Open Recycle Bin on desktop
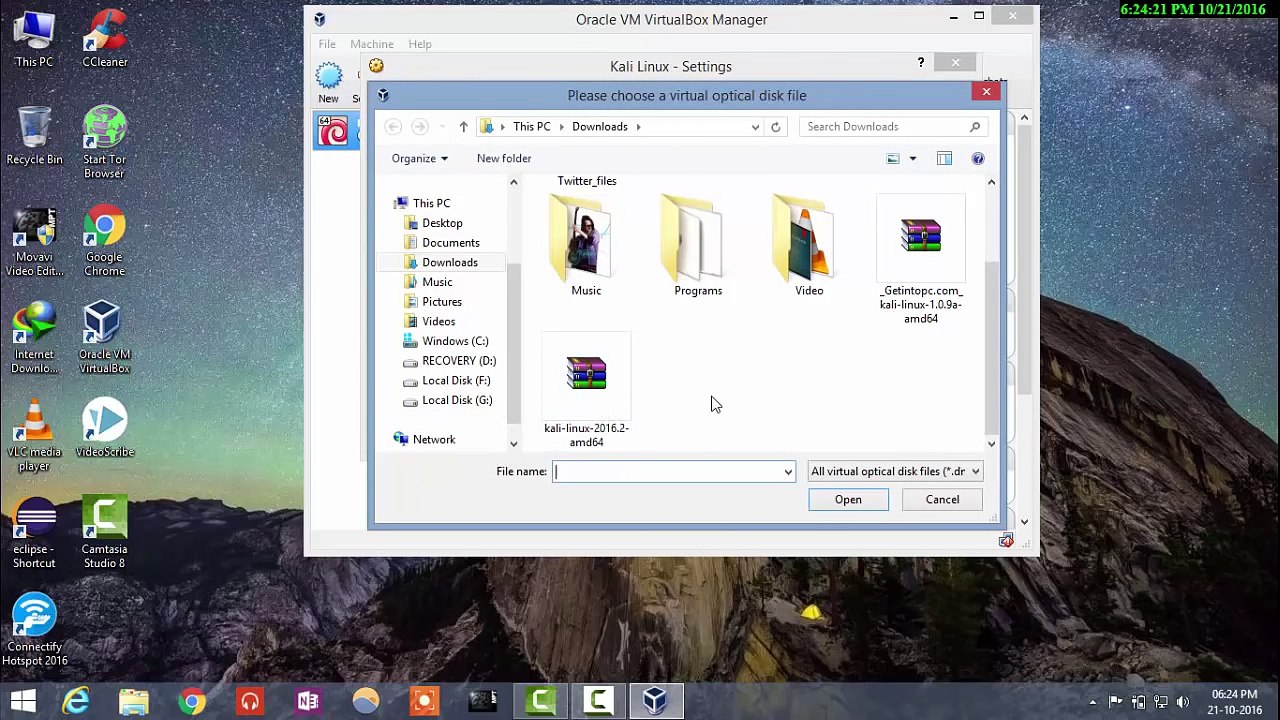 coord(34,136)
